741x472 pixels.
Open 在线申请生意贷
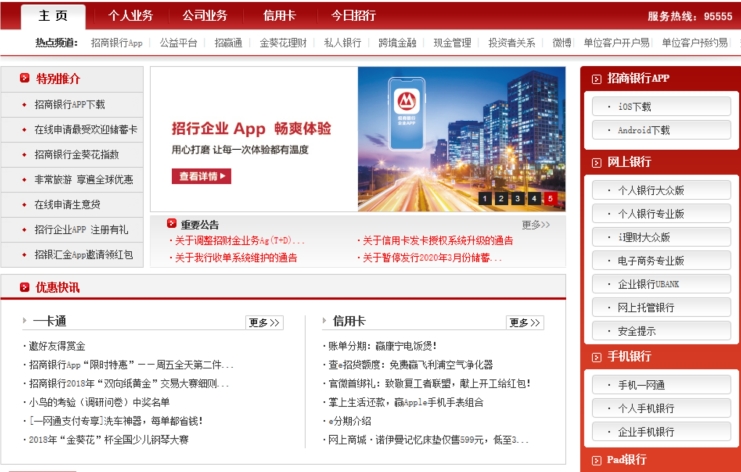click(x=67, y=205)
